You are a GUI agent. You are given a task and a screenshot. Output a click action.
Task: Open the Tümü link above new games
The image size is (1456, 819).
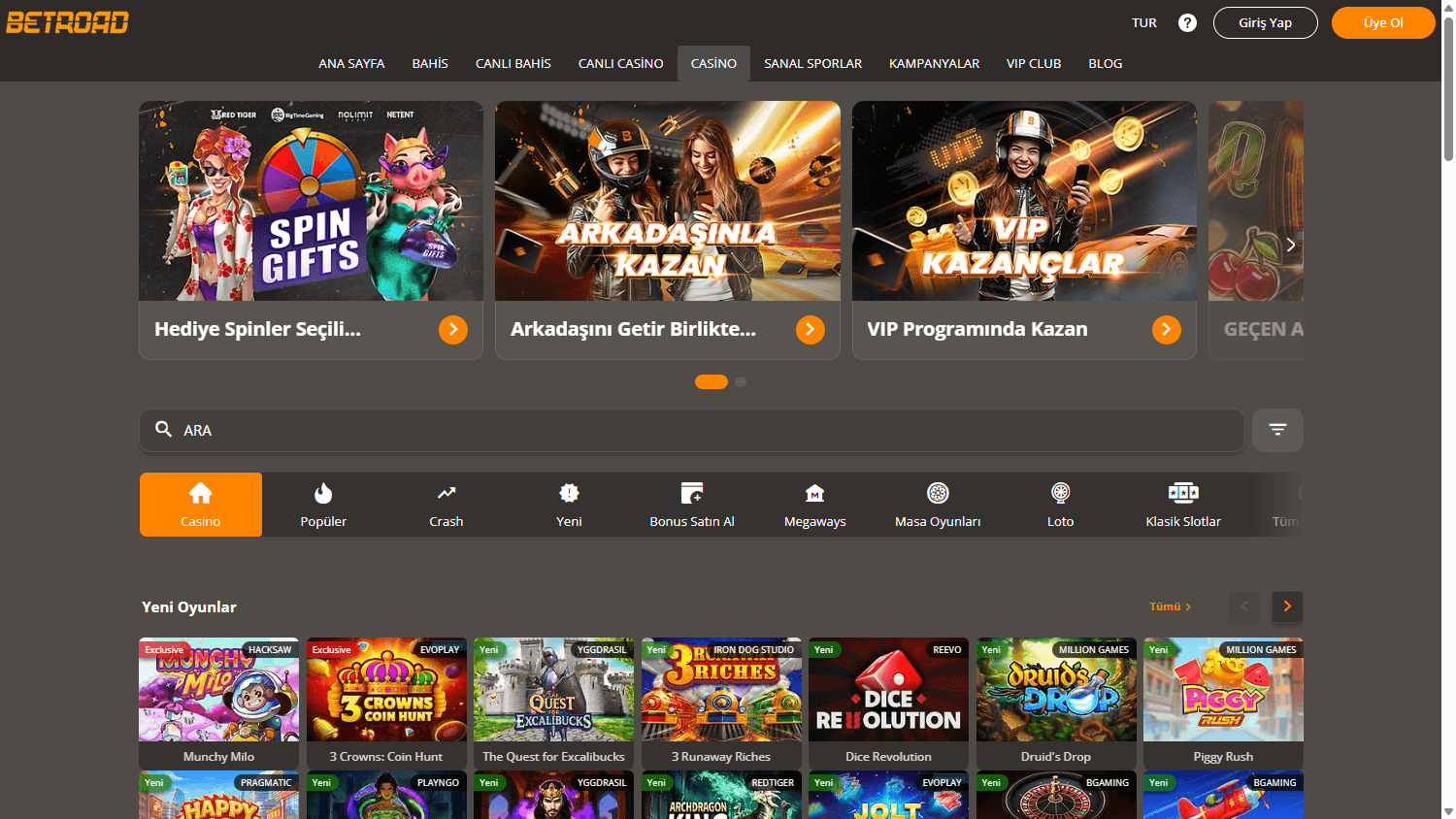1170,606
